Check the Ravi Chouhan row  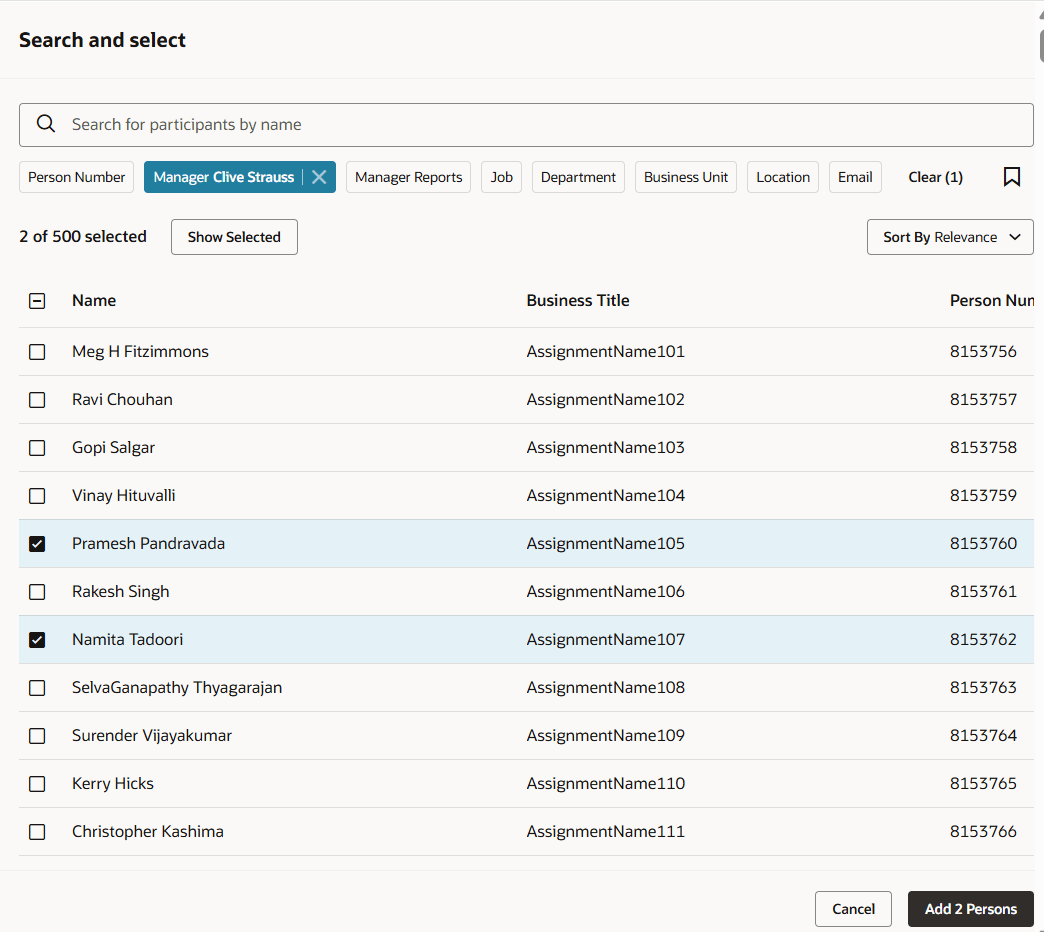click(x=37, y=399)
